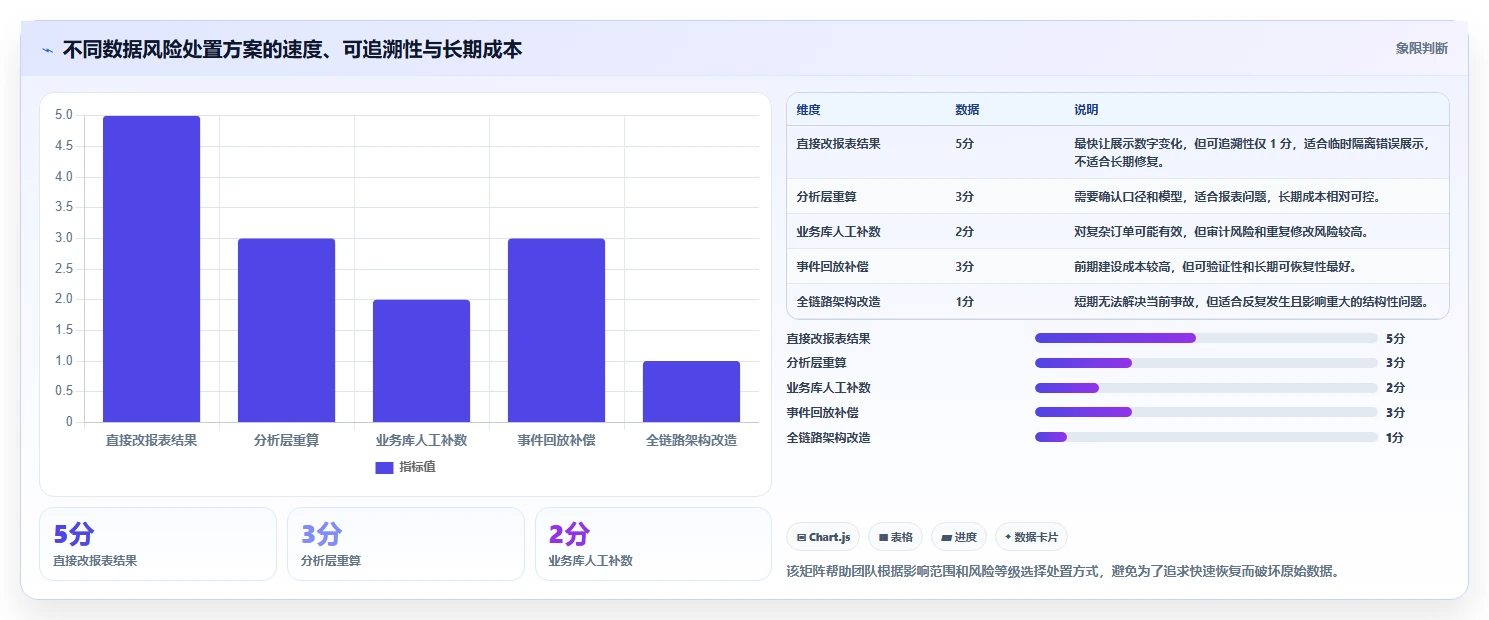
Task: Click the 全链路架构改造 x-axis label under the chart
Action: click(691, 440)
